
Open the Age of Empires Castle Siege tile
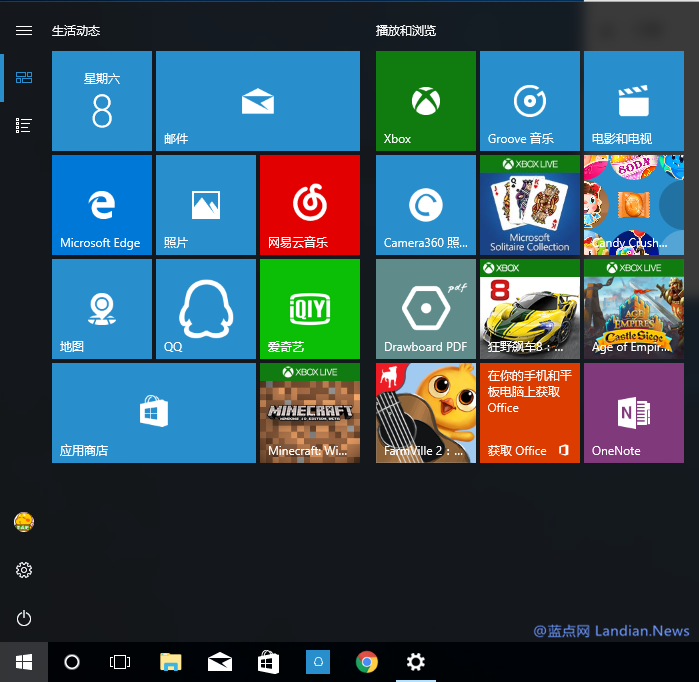pyautogui.click(x=634, y=309)
